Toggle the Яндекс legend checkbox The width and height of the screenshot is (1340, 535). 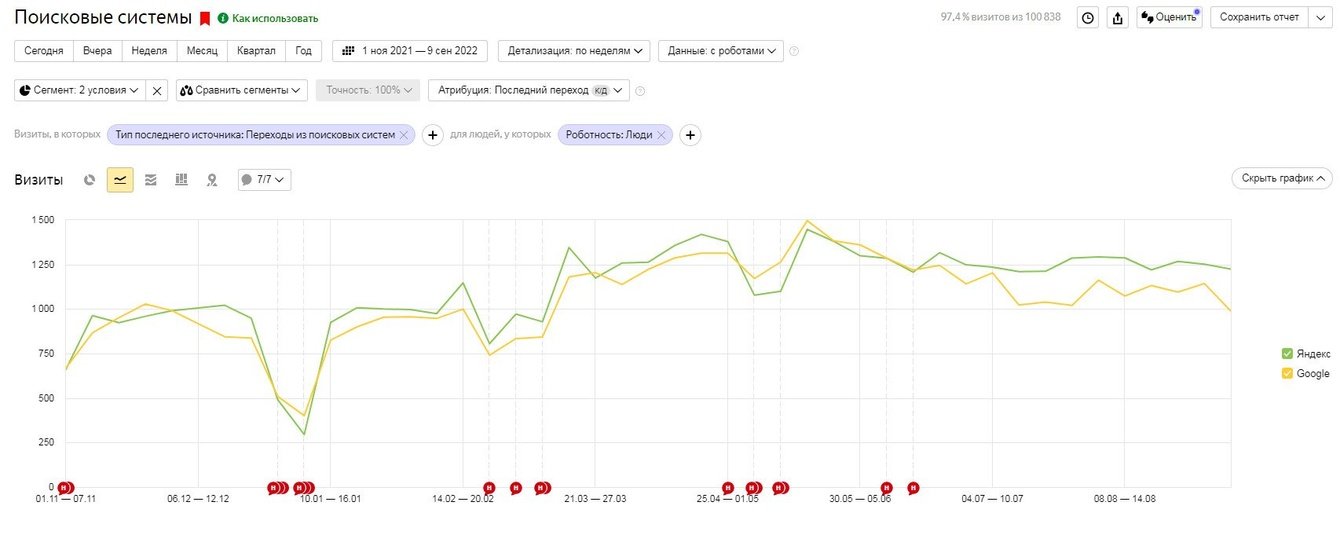click(x=1287, y=354)
